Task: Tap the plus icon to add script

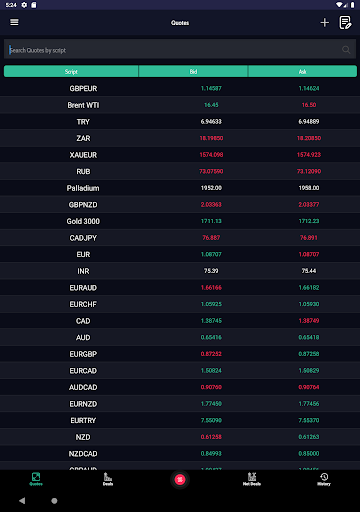Action: click(324, 23)
